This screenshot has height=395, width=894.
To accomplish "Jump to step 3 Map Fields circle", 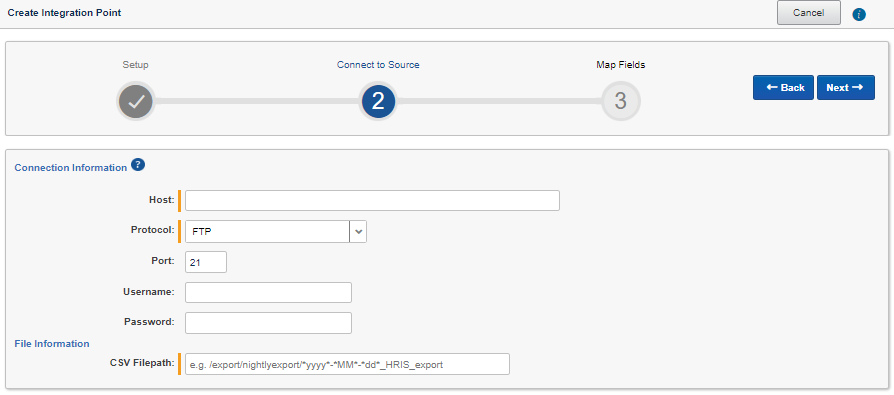I will coord(620,101).
